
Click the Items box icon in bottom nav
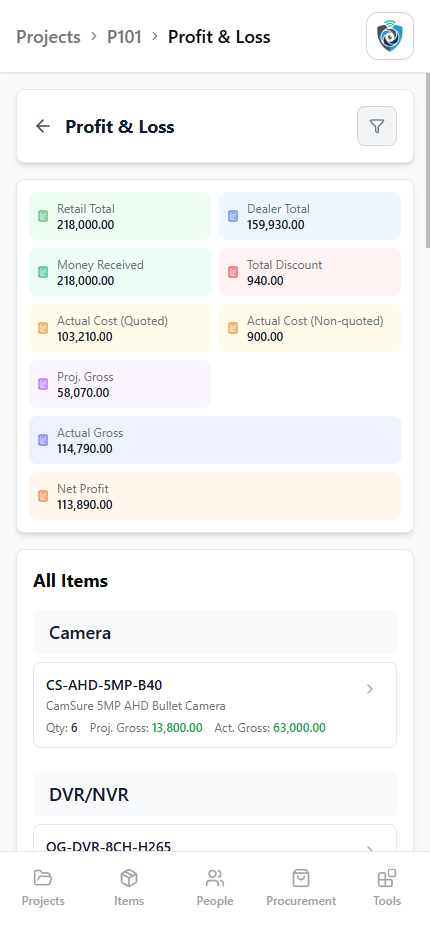coord(129,878)
